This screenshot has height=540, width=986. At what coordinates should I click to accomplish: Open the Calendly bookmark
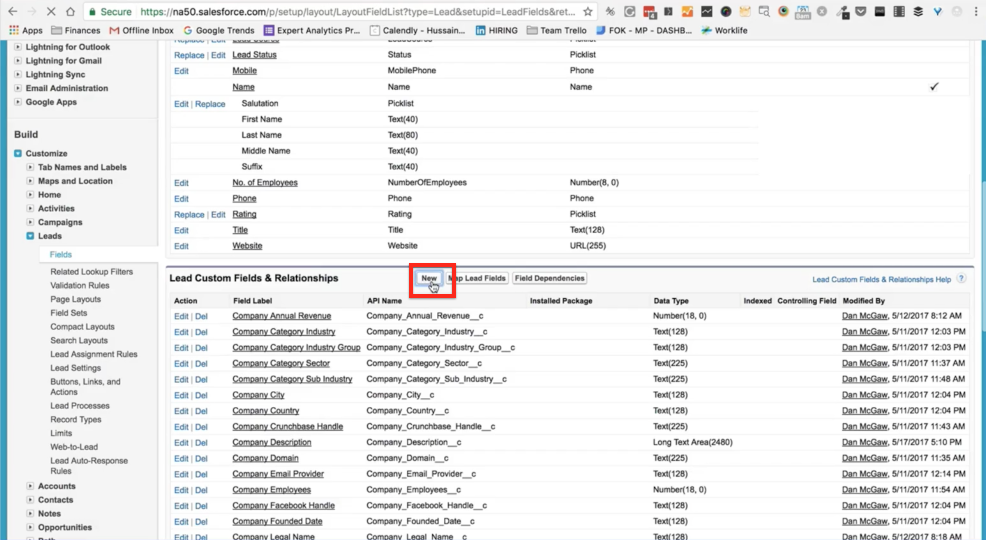pos(418,30)
